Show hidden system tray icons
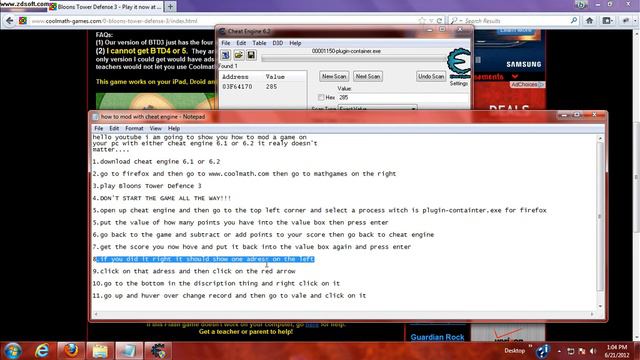Screen dimensions: 640x360 [559, 351]
